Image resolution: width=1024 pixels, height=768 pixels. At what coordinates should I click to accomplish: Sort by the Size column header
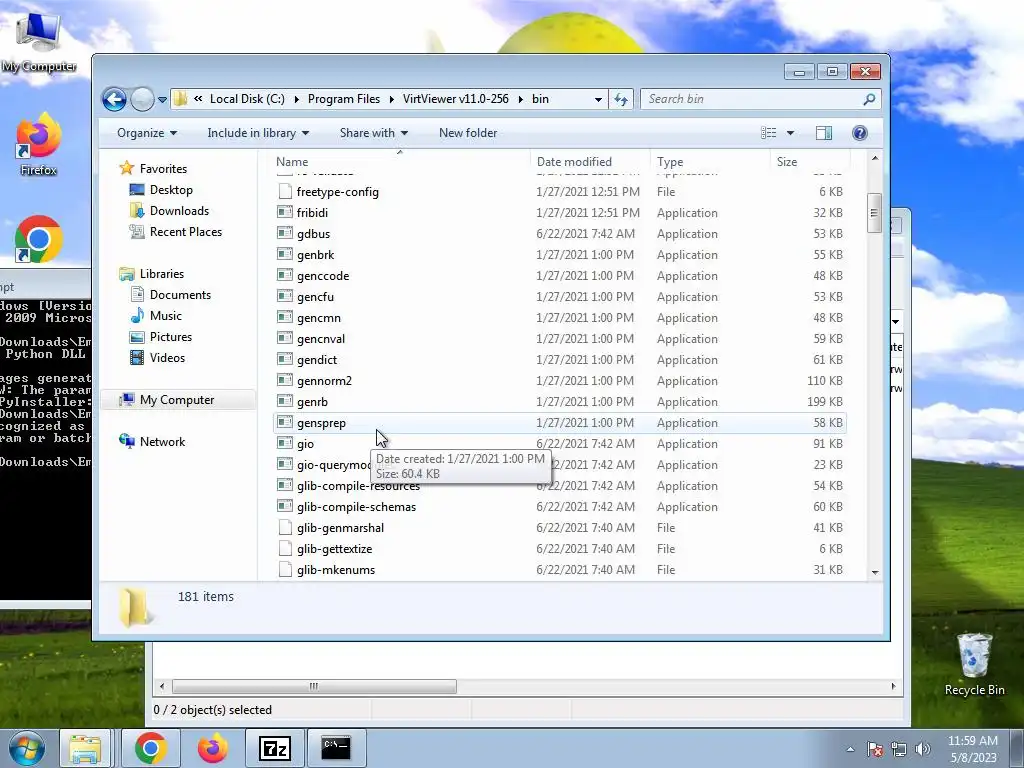810,161
